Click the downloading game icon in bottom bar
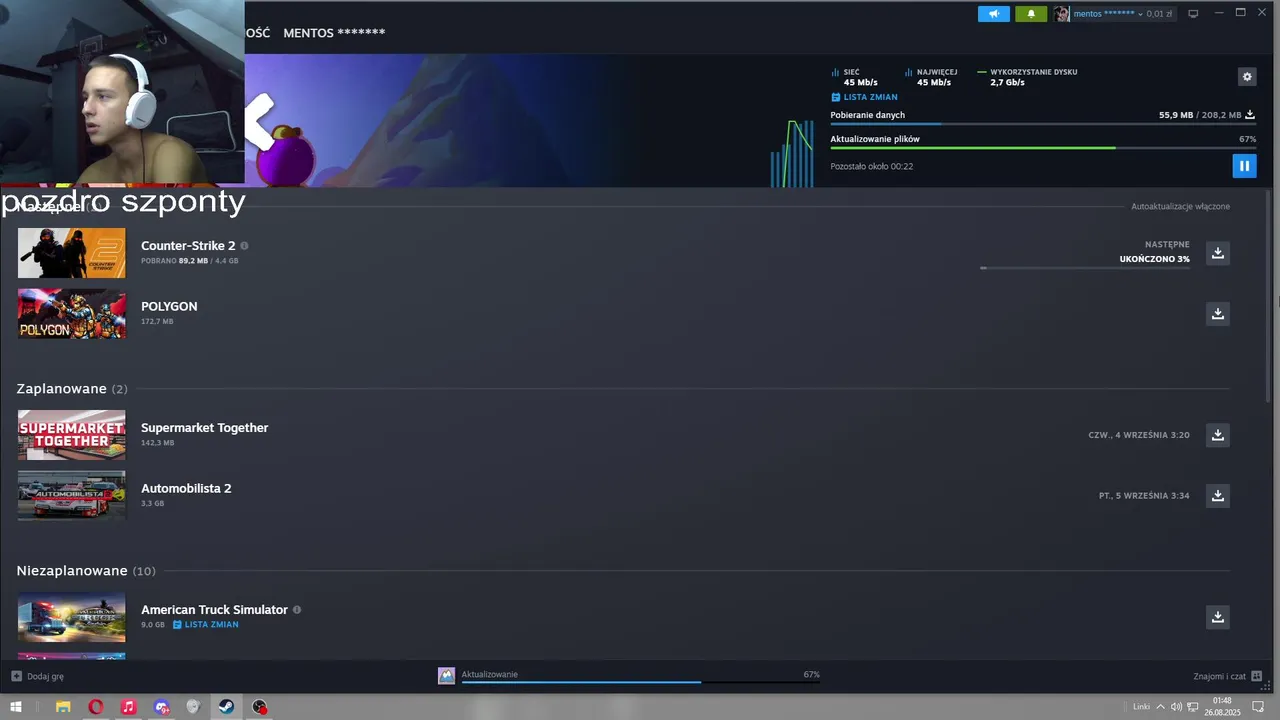 (x=446, y=676)
